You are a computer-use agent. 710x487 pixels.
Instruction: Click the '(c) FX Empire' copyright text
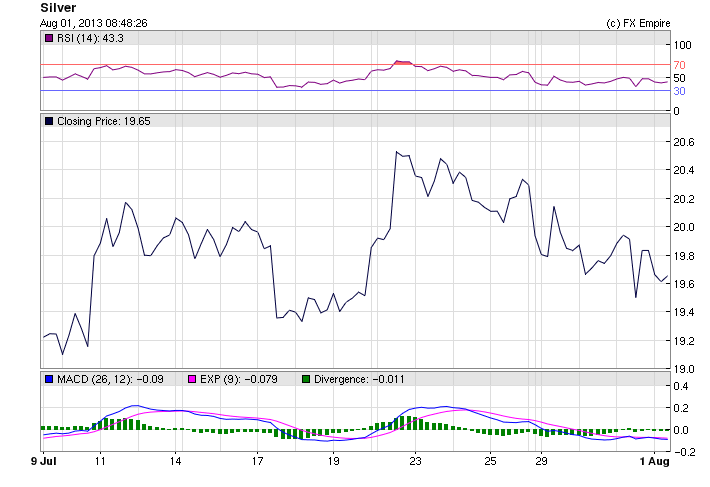638,22
